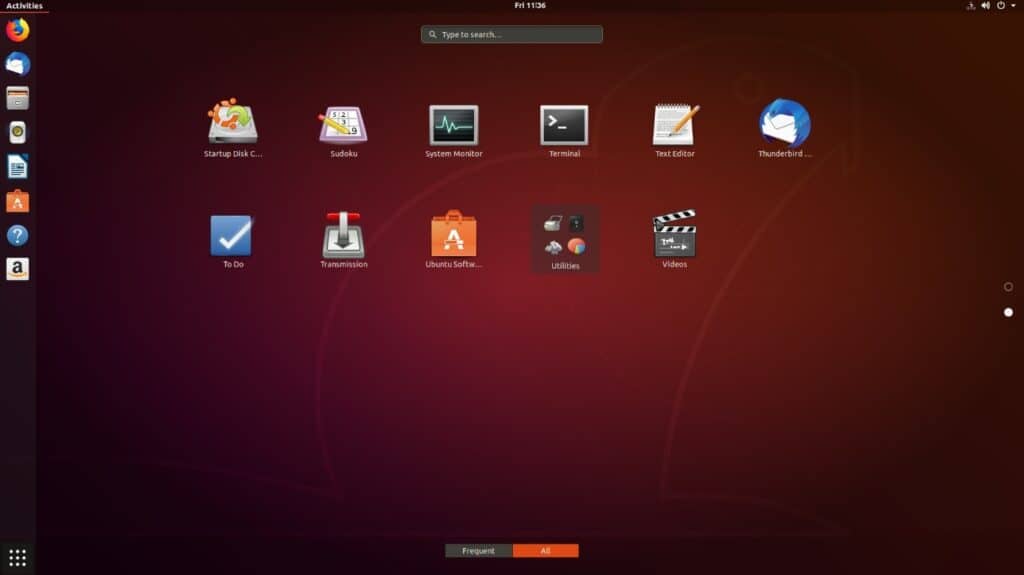The height and width of the screenshot is (575, 1024).
Task: Launch Thunderbird Mail from the app grid
Action: [x=785, y=124]
